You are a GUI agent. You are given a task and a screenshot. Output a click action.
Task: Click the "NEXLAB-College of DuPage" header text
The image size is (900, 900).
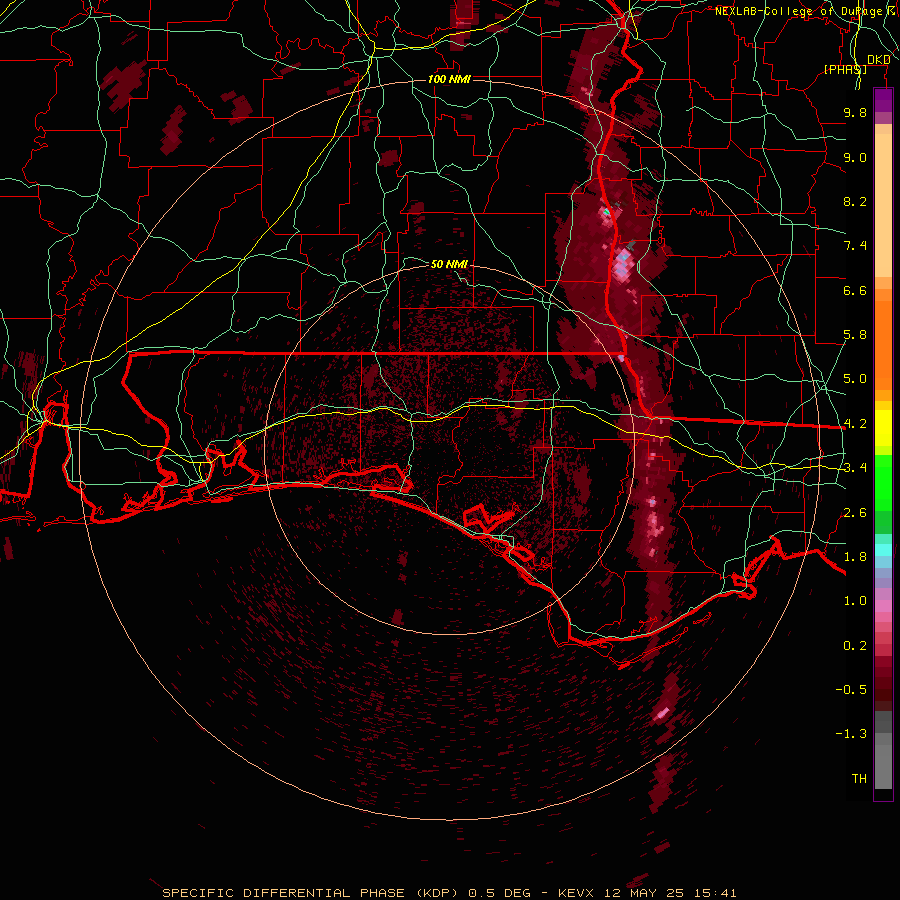[798, 11]
